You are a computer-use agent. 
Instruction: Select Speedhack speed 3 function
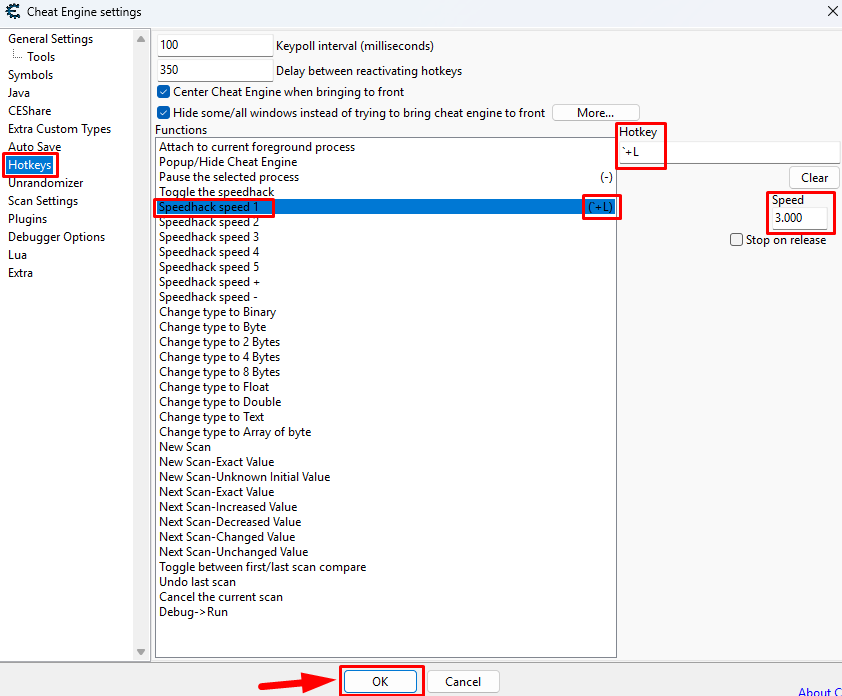386,237
